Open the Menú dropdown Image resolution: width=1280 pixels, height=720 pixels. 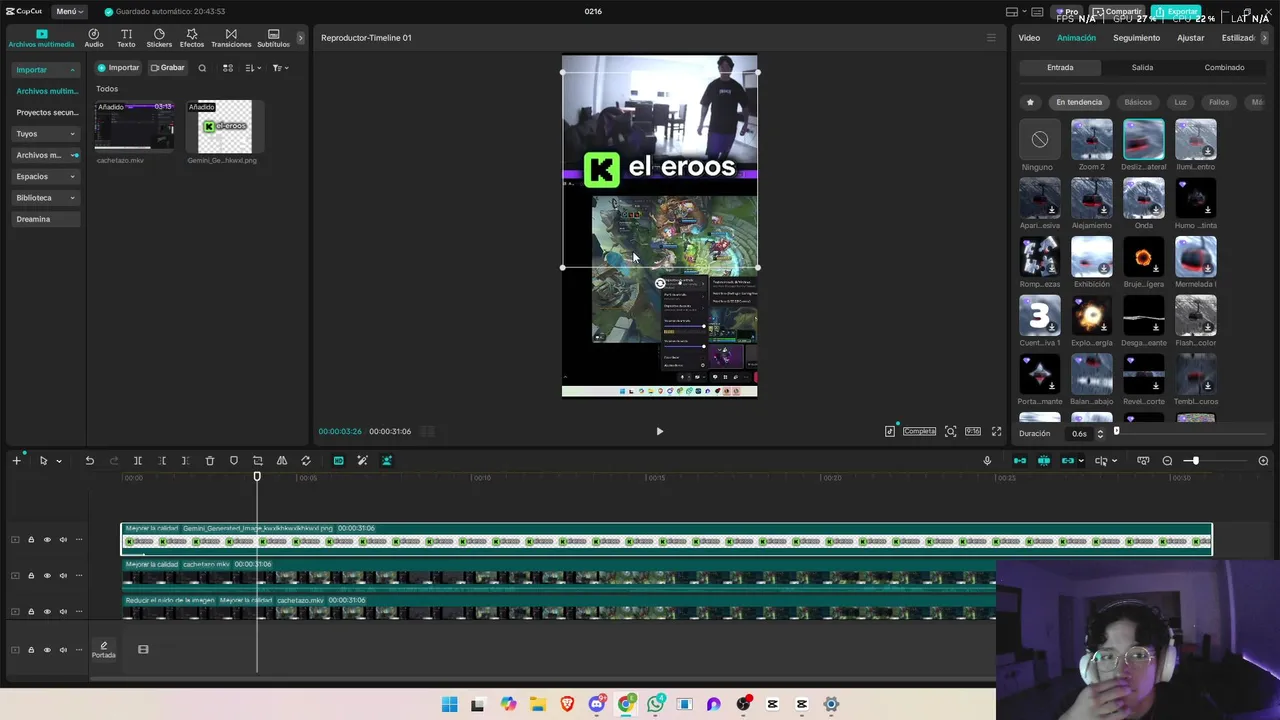(x=68, y=11)
